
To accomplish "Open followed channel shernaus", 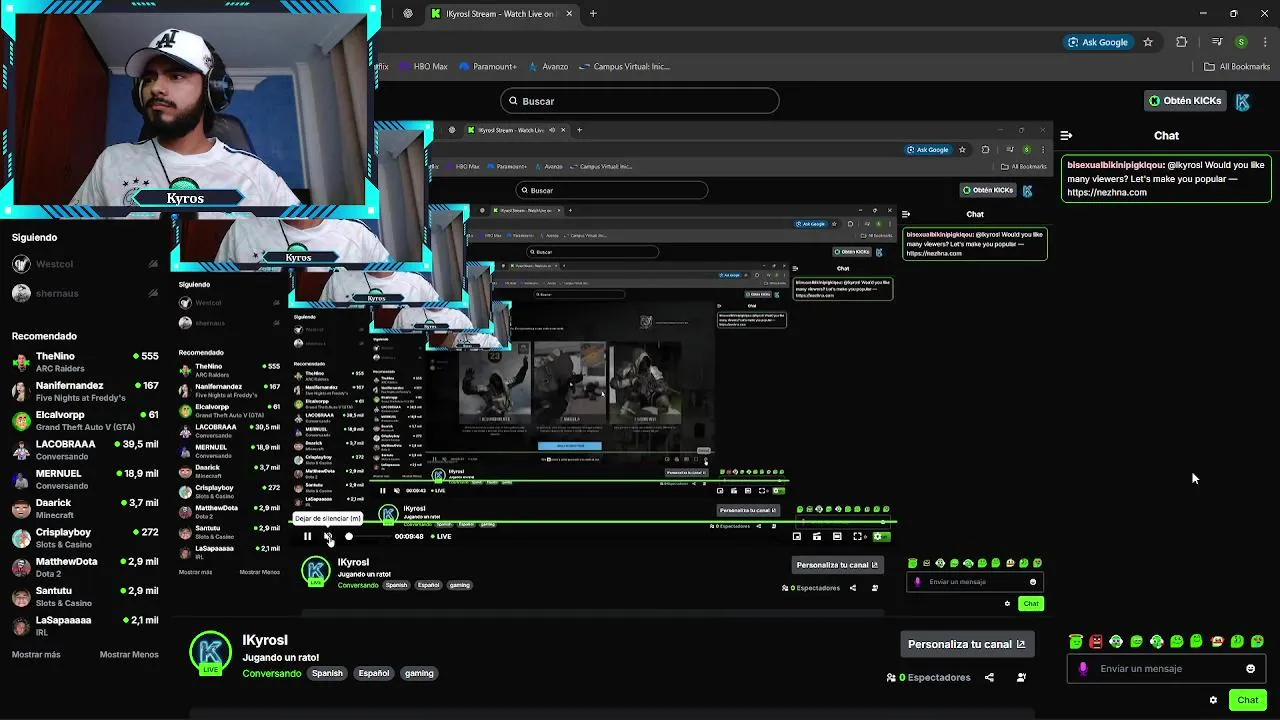I will click(x=85, y=293).
